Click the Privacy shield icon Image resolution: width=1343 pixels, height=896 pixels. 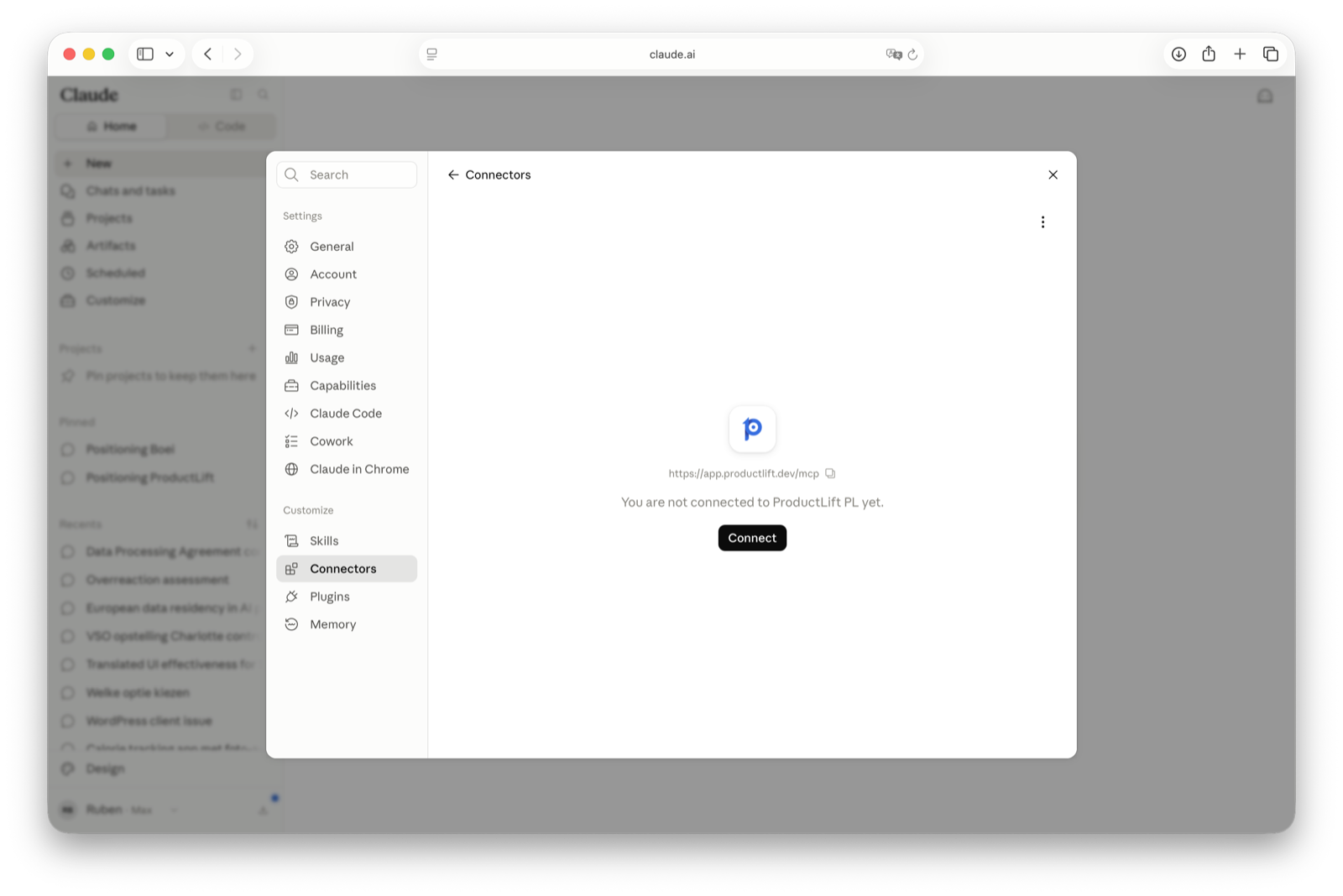click(291, 302)
